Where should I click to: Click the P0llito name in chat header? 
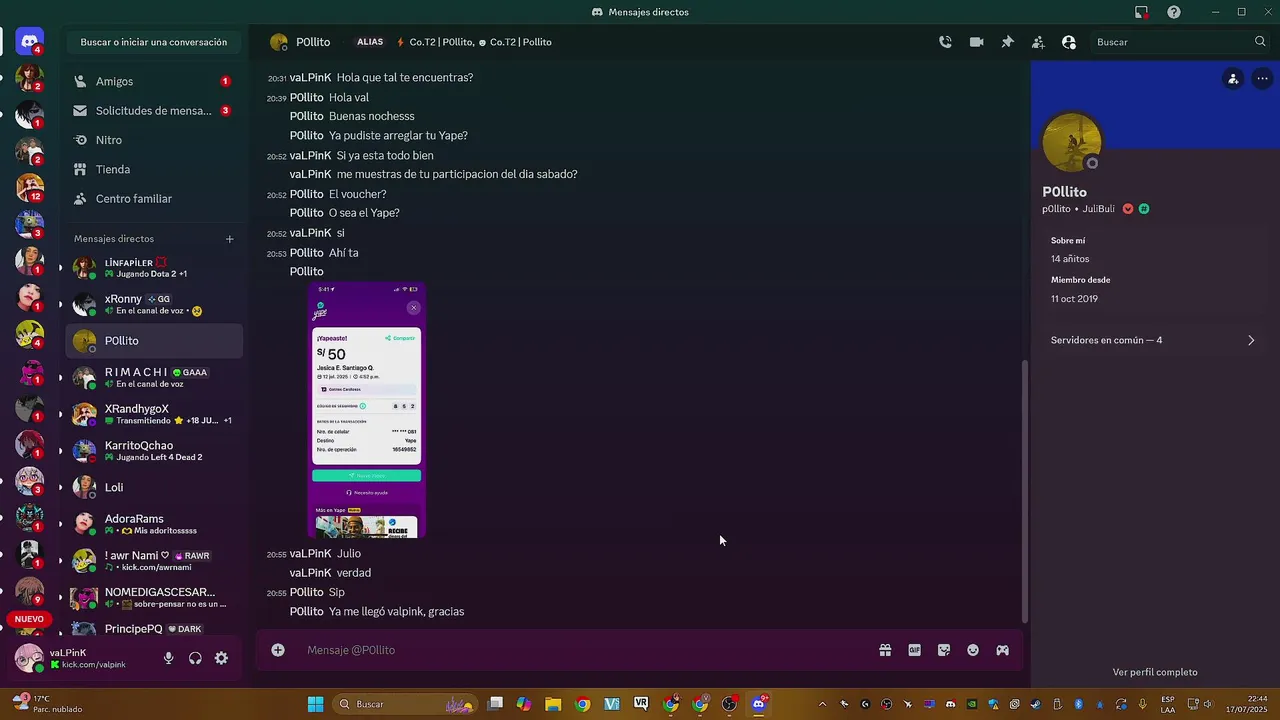(x=313, y=42)
